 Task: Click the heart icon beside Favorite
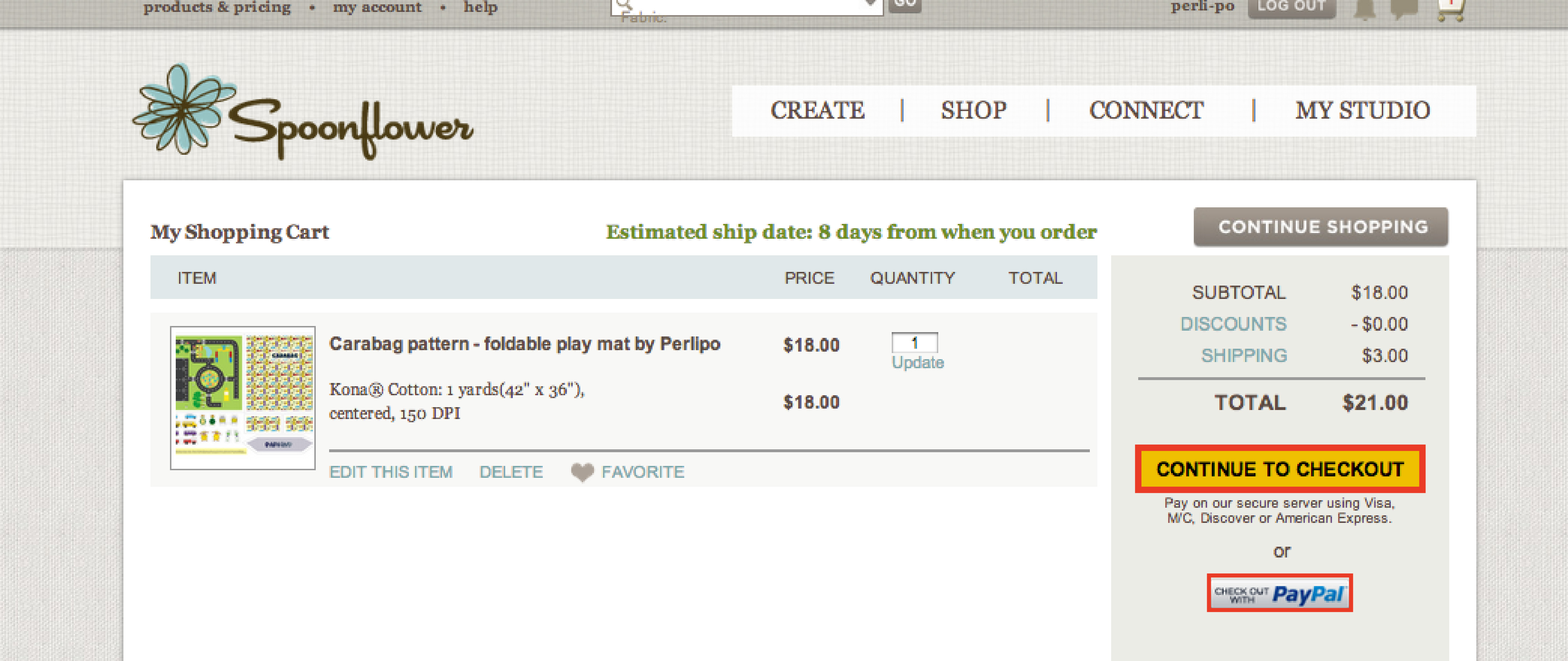click(582, 472)
